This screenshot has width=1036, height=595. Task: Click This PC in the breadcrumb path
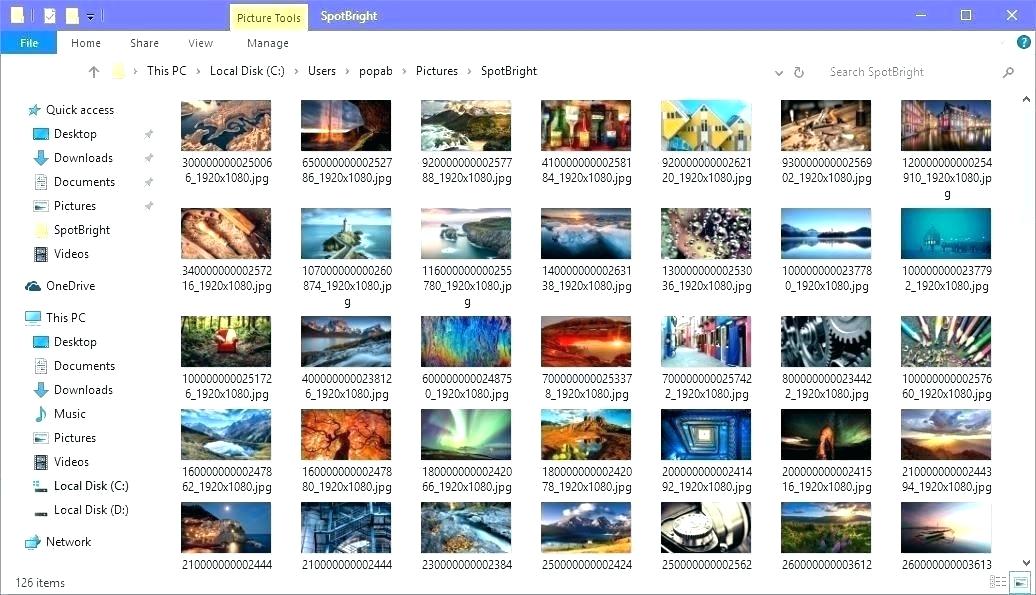[166, 71]
